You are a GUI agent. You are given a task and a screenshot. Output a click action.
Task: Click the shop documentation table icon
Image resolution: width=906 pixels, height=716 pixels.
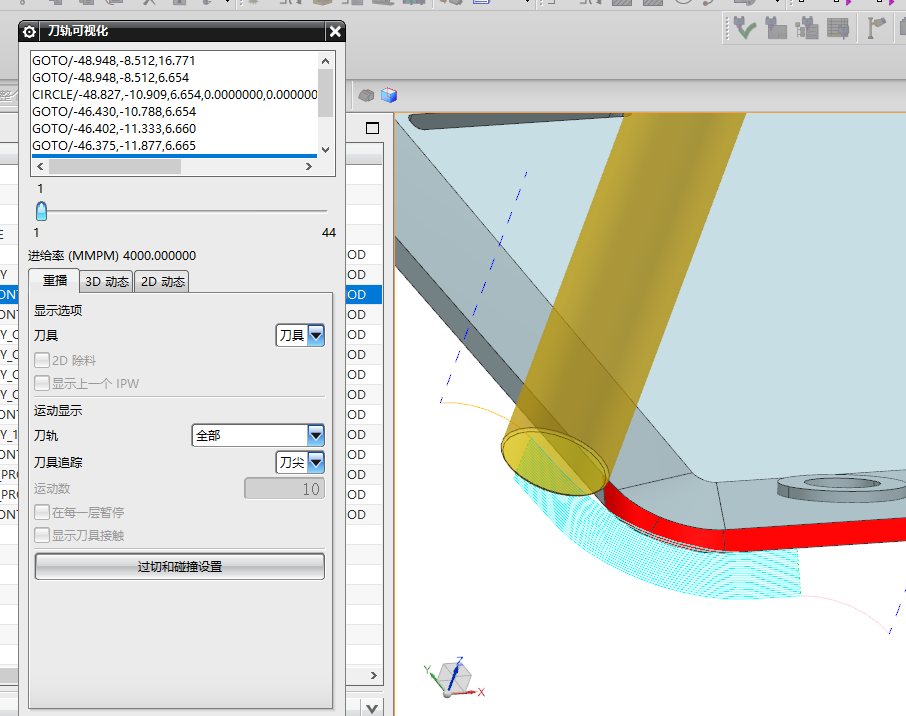pos(838,28)
